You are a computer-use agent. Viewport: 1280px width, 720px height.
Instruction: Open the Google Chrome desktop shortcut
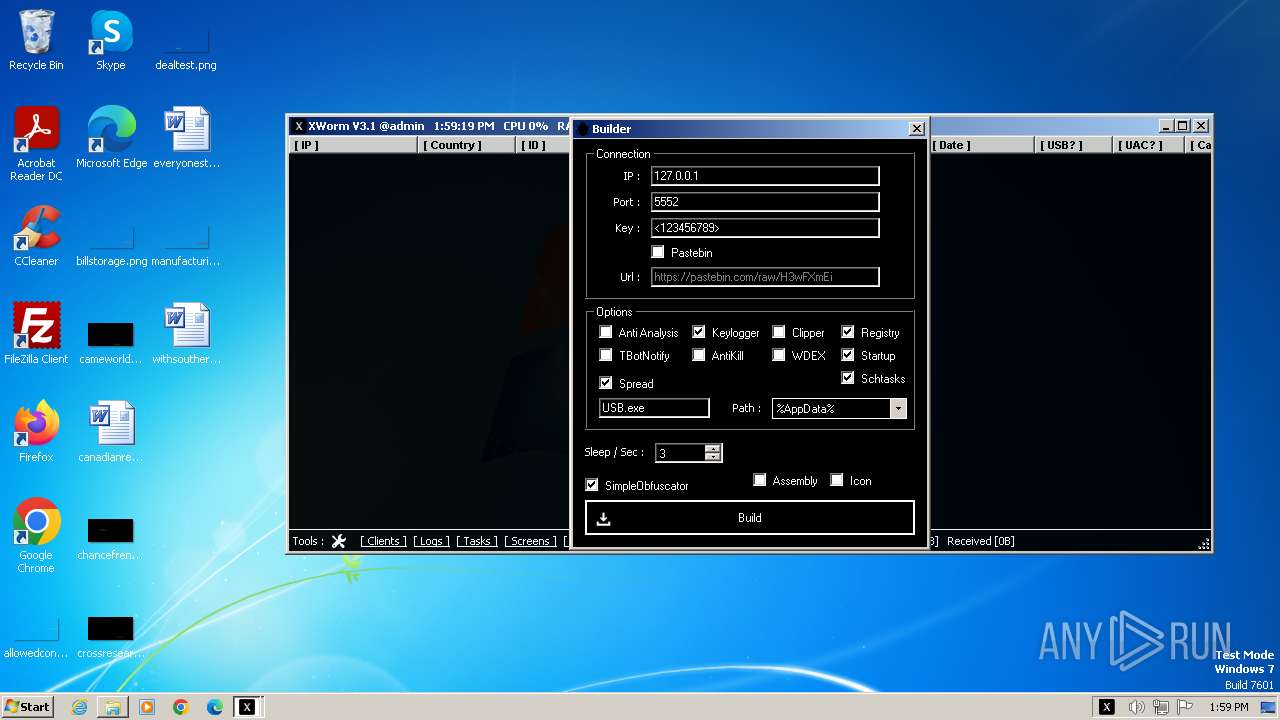tap(36, 537)
